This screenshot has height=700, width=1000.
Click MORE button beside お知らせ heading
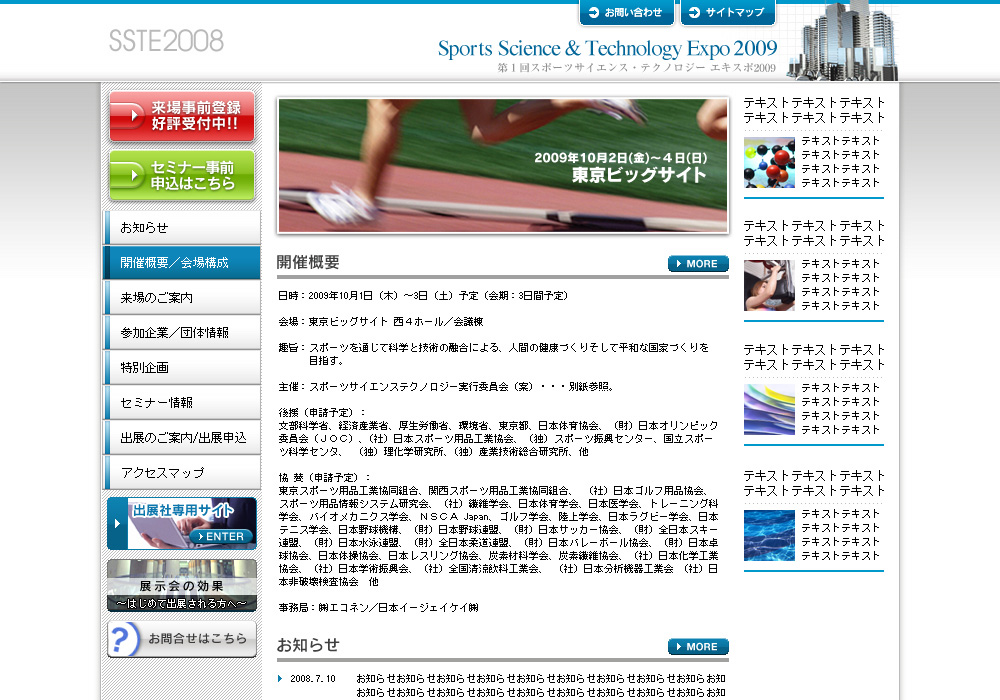coord(698,647)
